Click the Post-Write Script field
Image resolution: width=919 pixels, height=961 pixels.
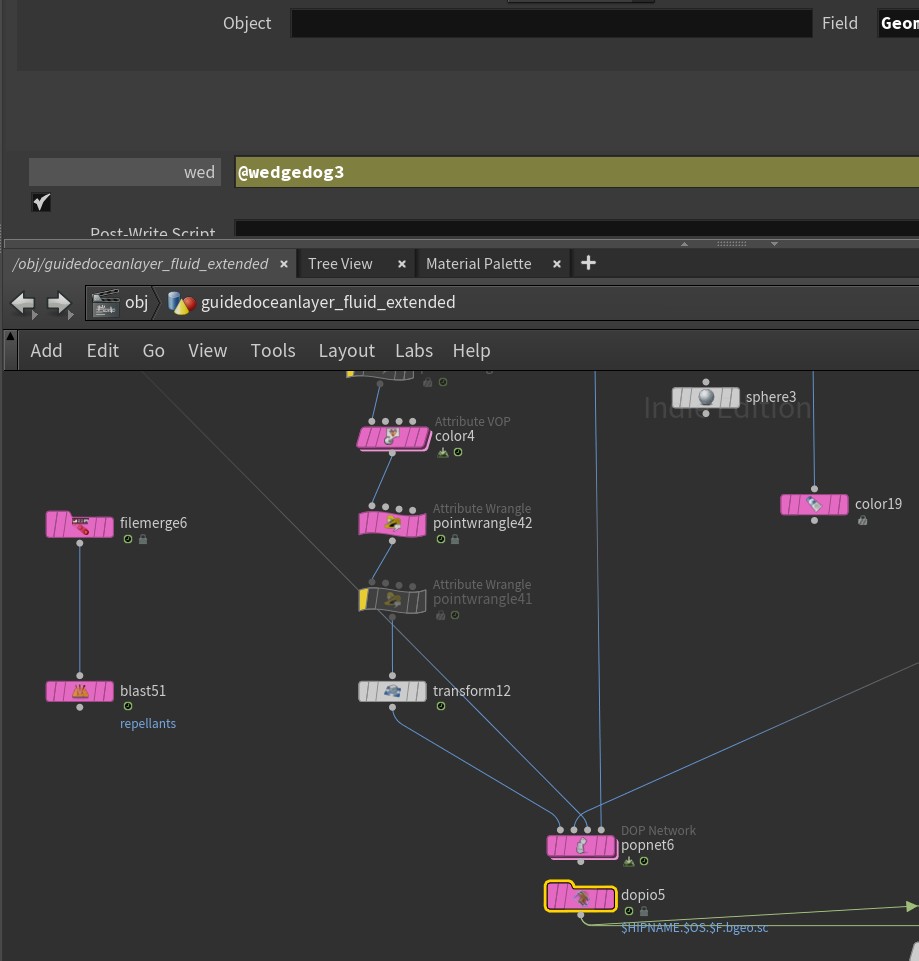click(x=577, y=229)
